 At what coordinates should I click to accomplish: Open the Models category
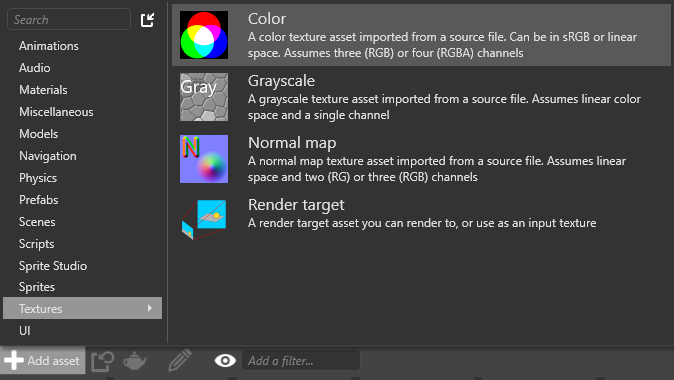pos(38,134)
